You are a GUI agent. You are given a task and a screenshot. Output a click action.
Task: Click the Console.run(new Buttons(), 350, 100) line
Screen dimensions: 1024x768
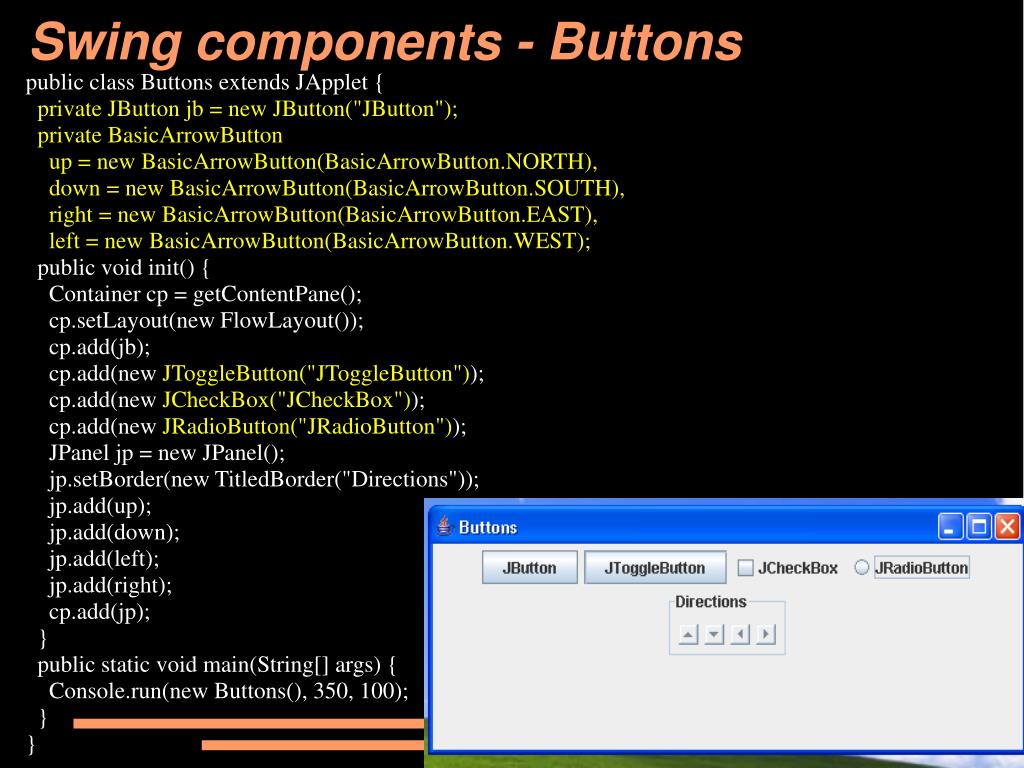(229, 691)
